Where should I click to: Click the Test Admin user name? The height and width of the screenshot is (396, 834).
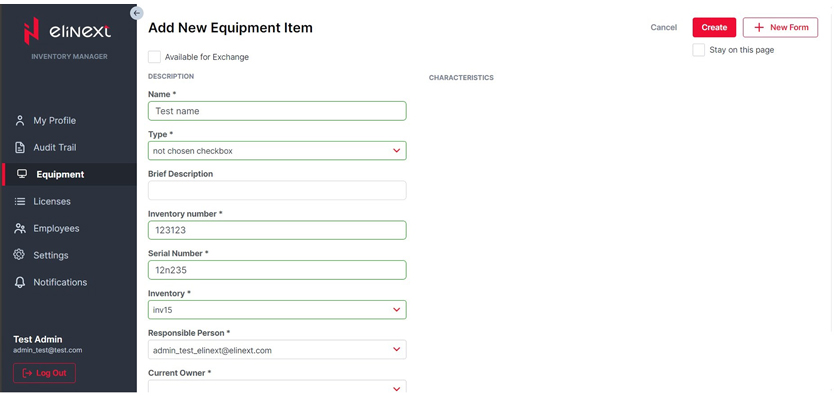click(38, 339)
